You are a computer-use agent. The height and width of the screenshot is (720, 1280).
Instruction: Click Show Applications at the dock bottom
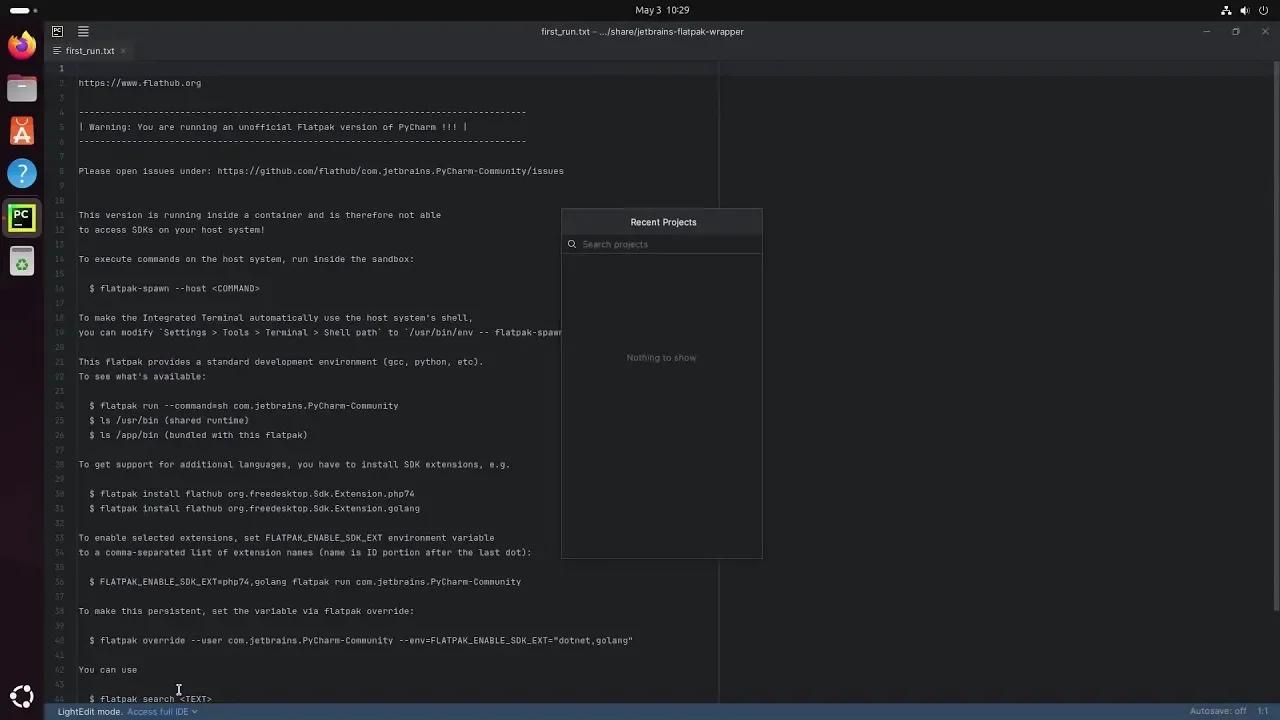tap(21, 695)
